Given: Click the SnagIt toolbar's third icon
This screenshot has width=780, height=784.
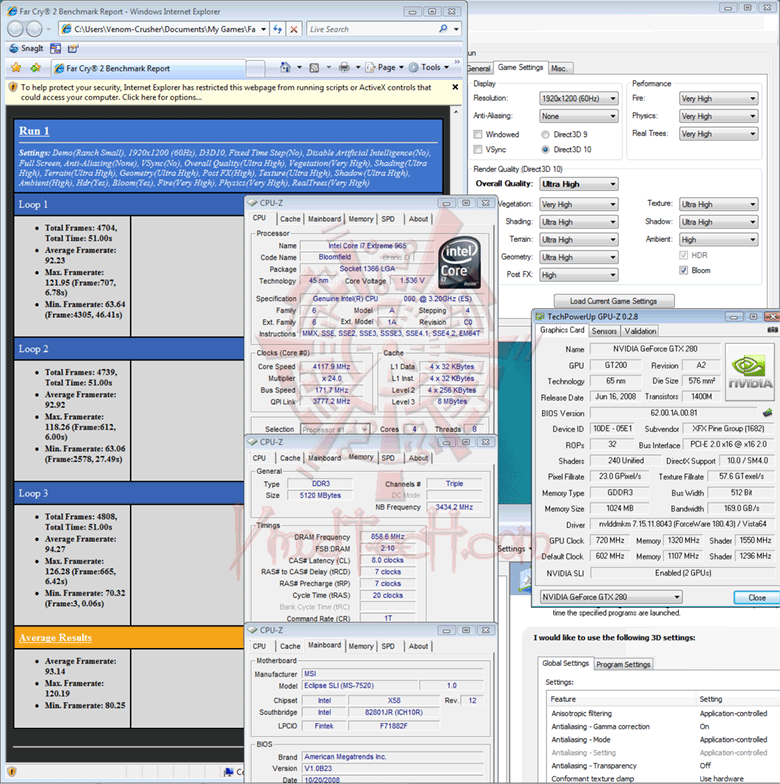Looking at the screenshot, I should pos(73,48).
